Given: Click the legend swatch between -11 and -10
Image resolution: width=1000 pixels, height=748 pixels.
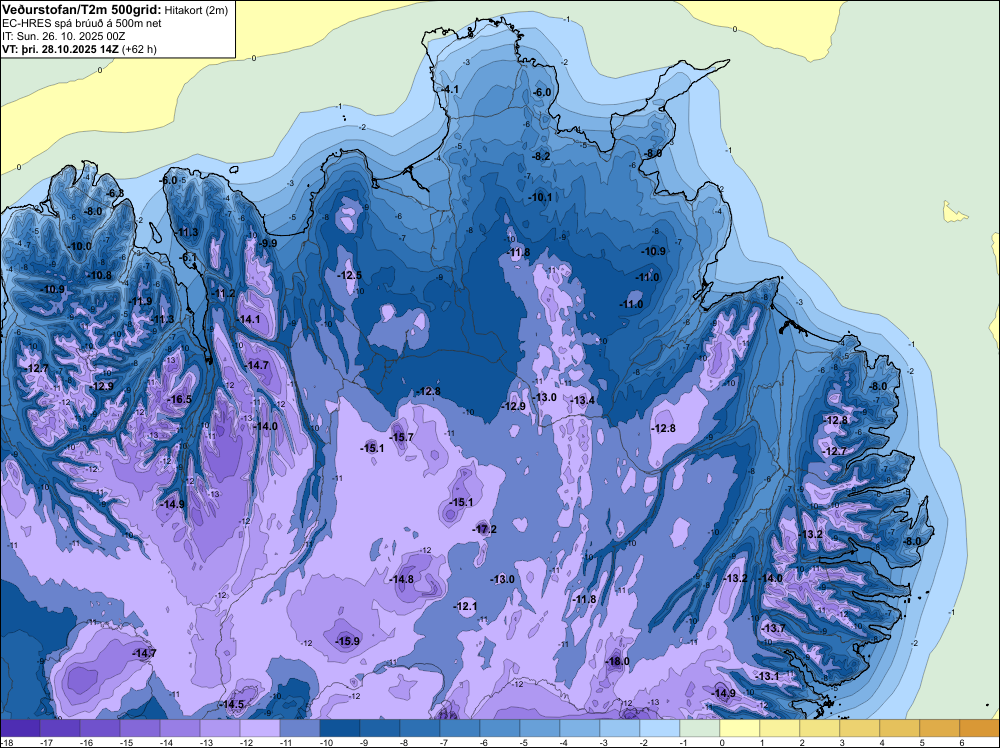Looking at the screenshot, I should point(300,728).
